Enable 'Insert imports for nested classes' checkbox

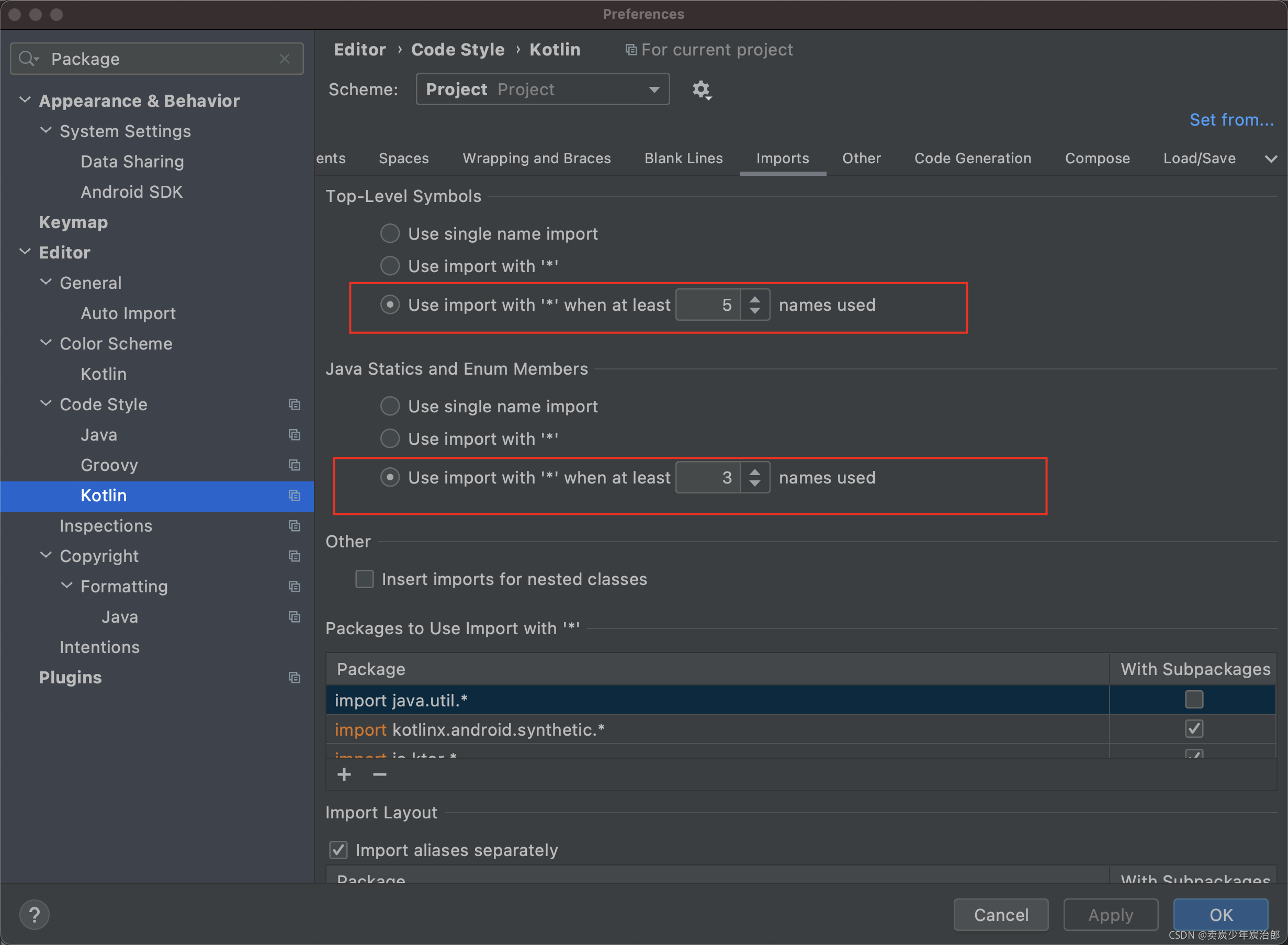[x=364, y=579]
